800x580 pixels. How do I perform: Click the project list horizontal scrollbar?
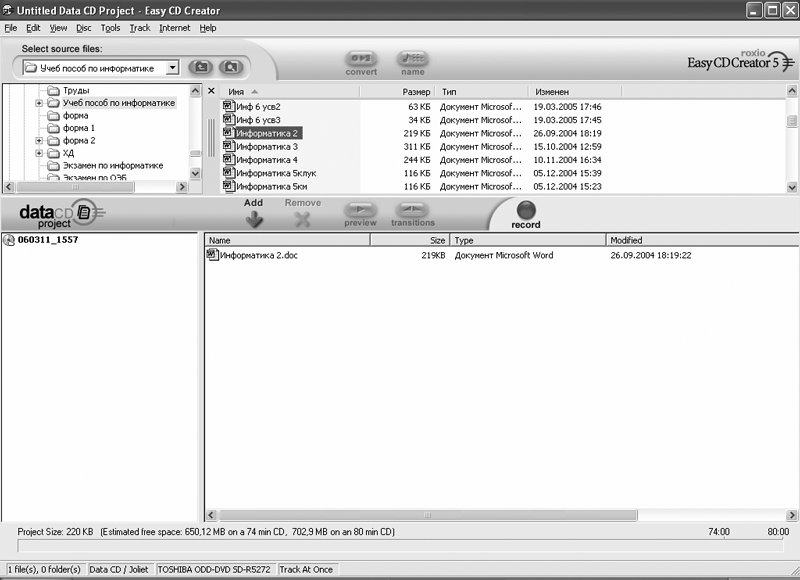click(428, 515)
